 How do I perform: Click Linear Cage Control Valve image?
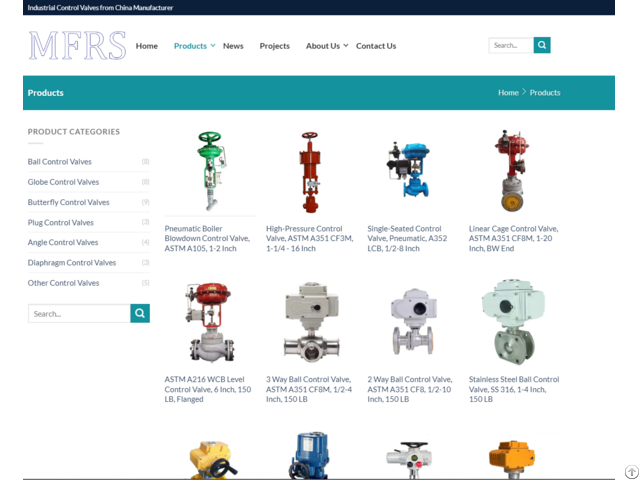512,171
